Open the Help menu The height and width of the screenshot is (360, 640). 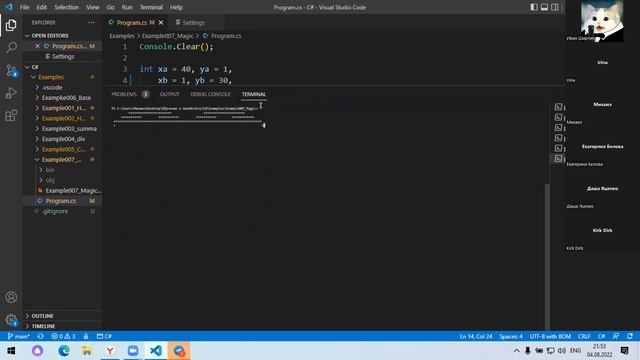tap(176, 7)
